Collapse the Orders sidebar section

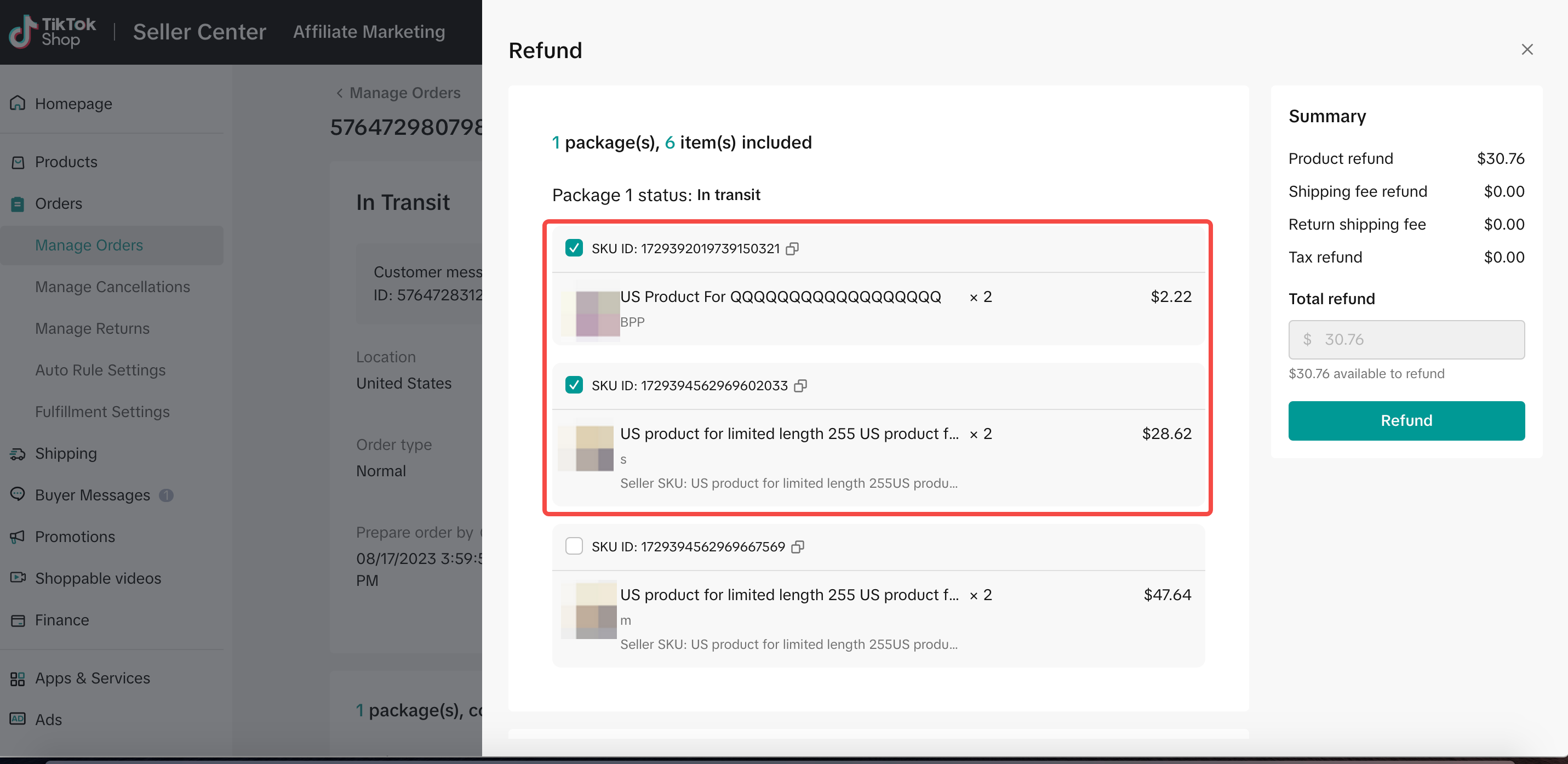tap(59, 203)
